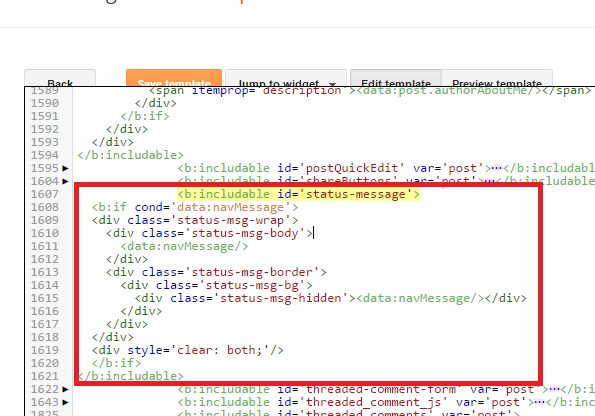The height and width of the screenshot is (416, 595).
Task: Click closing </b:includable> on line 1594
Action: coord(131,155)
